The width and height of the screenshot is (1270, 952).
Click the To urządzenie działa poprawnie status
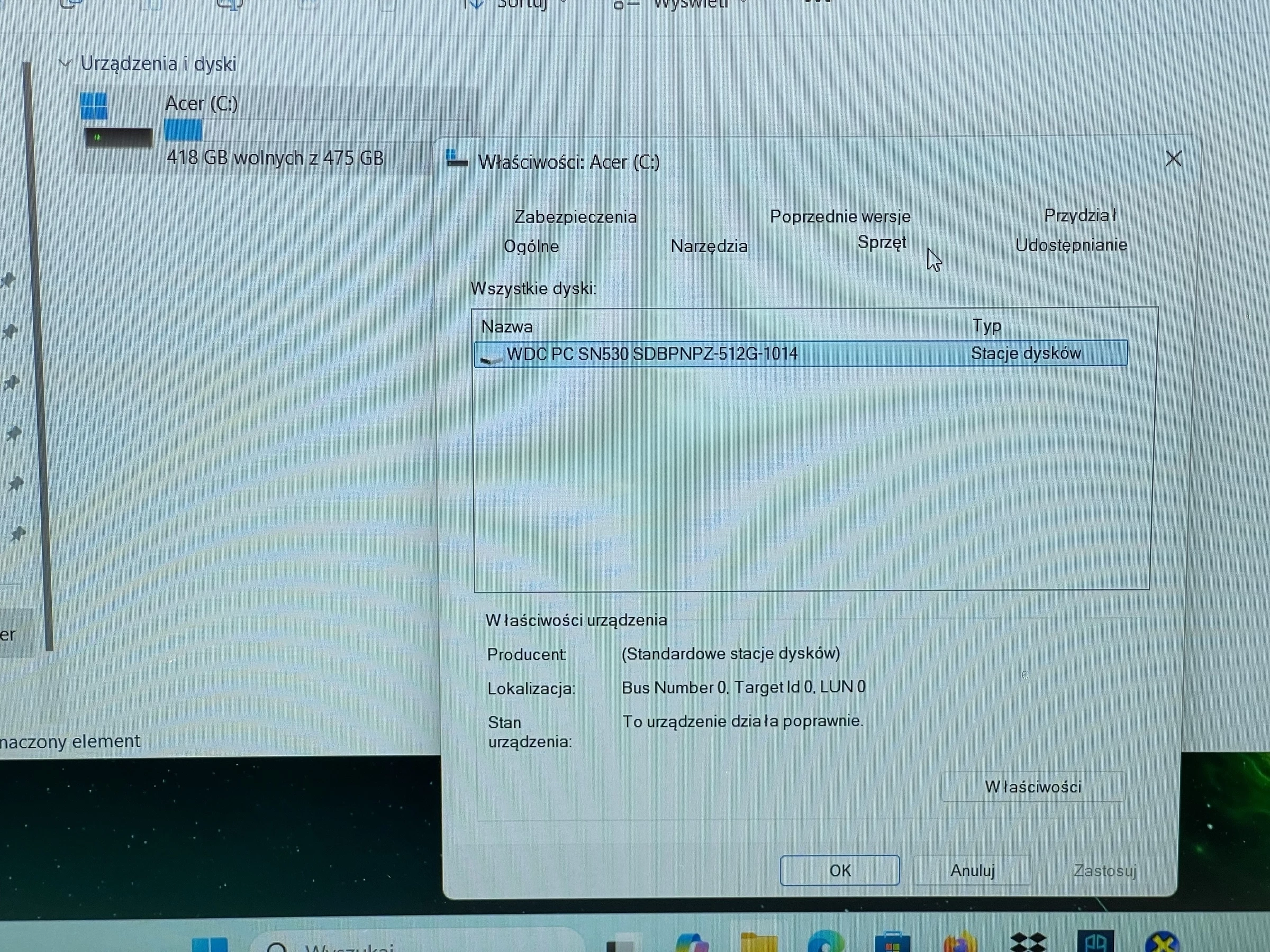point(743,721)
